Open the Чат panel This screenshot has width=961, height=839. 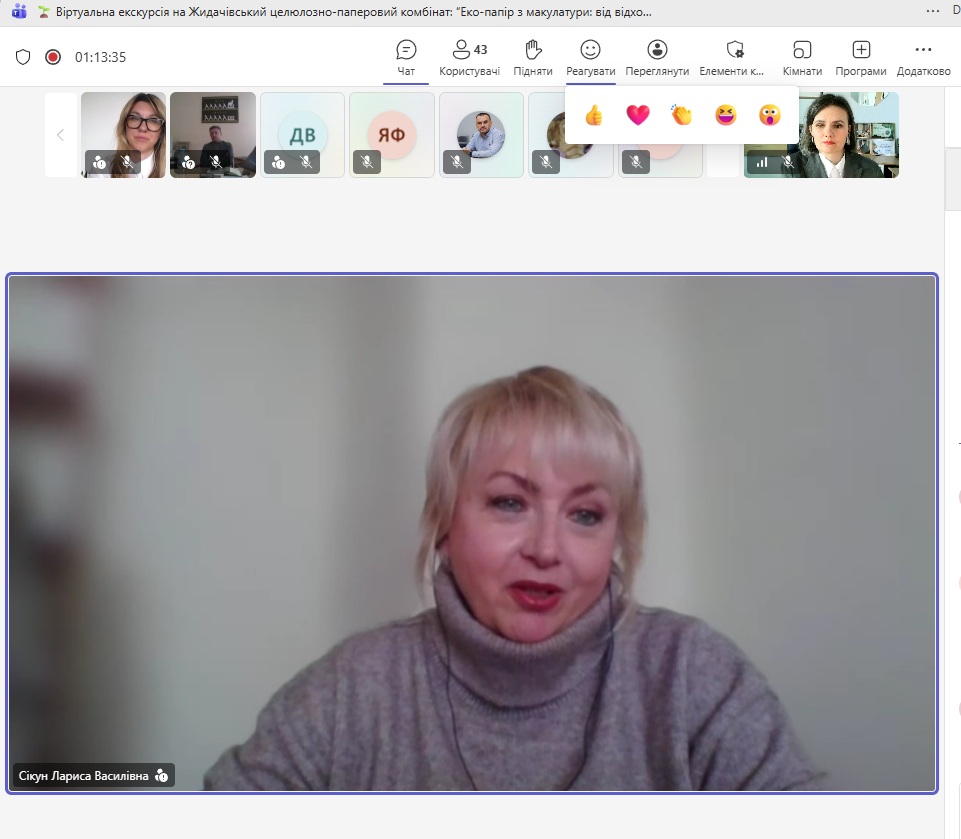coord(406,58)
